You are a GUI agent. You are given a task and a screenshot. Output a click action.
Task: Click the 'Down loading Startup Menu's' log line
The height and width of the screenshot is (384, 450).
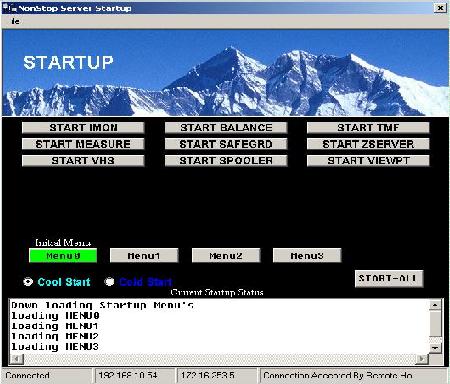click(102, 305)
